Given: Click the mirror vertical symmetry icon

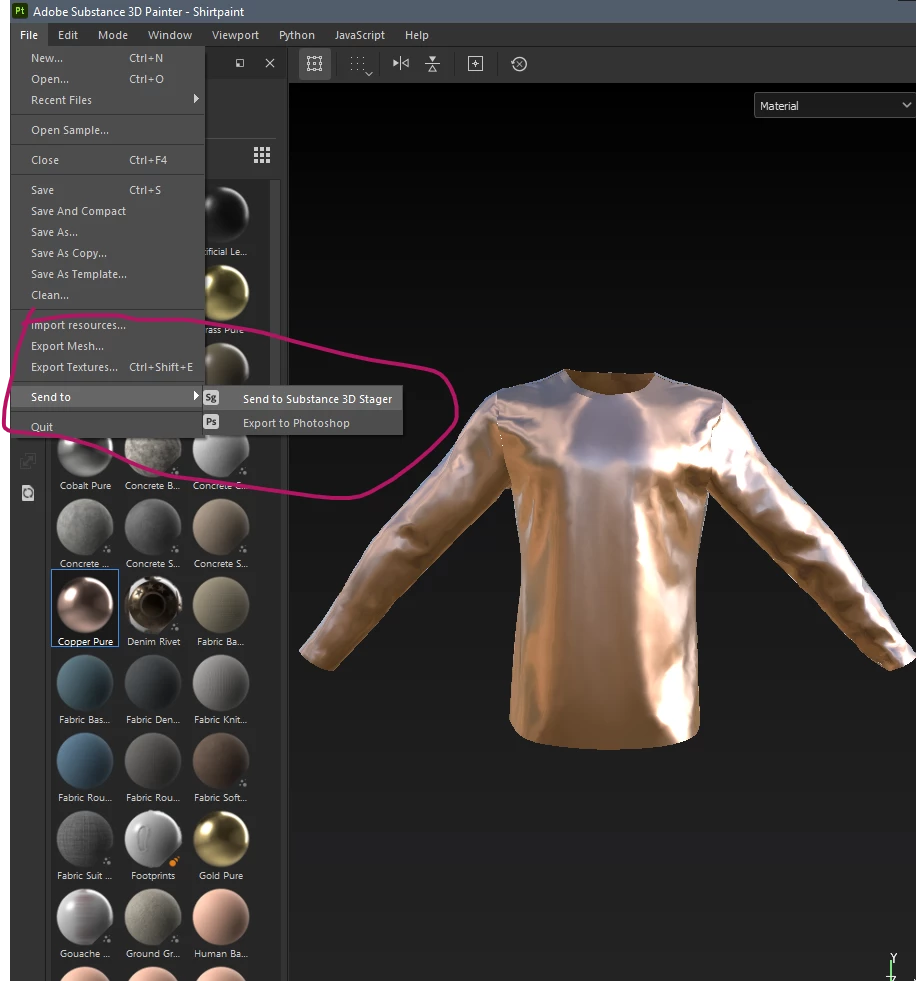Looking at the screenshot, I should pyautogui.click(x=432, y=64).
